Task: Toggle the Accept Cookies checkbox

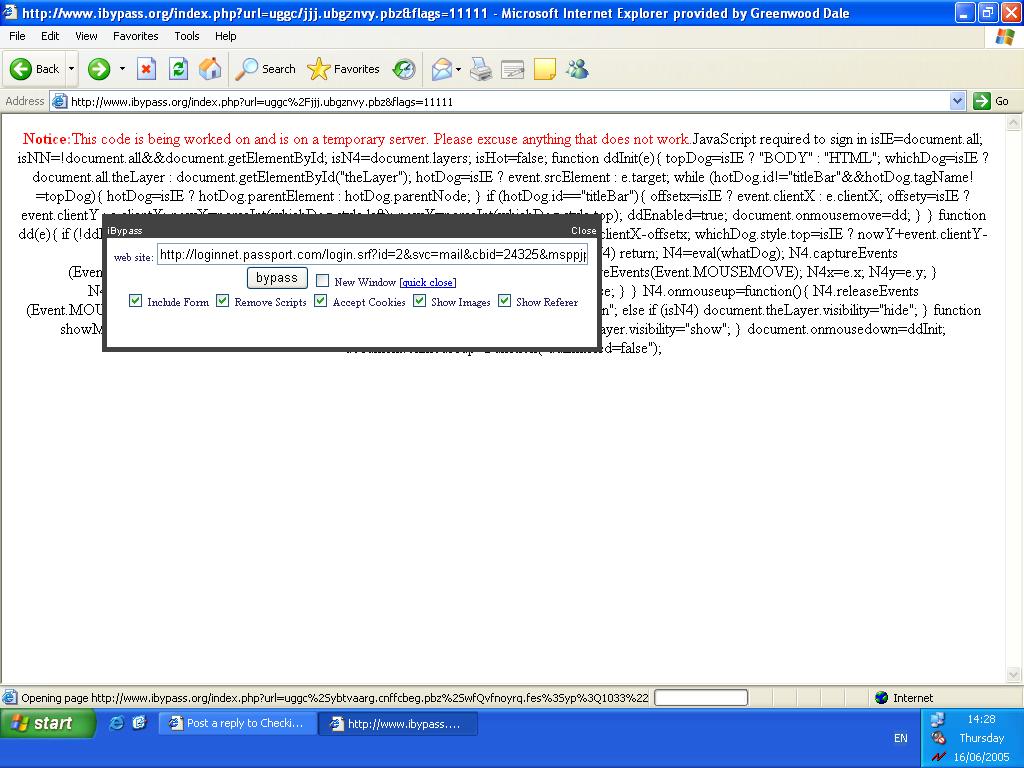Action: 321,301
